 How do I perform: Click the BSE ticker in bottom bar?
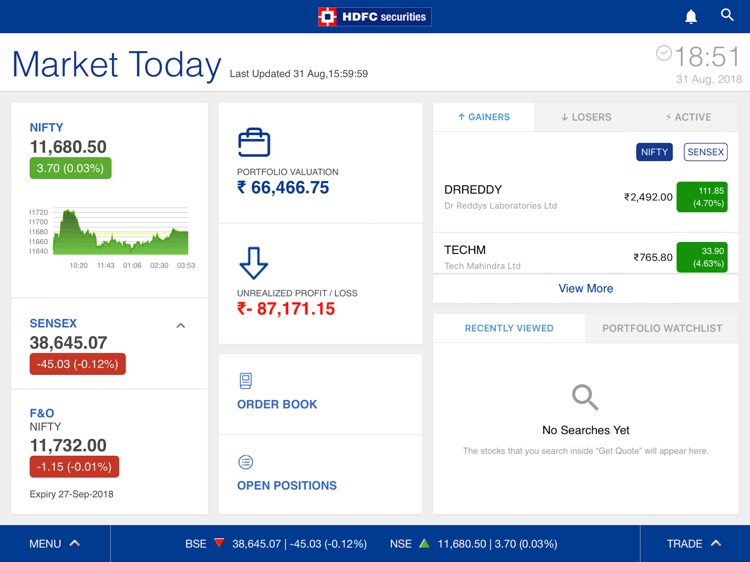click(x=276, y=544)
